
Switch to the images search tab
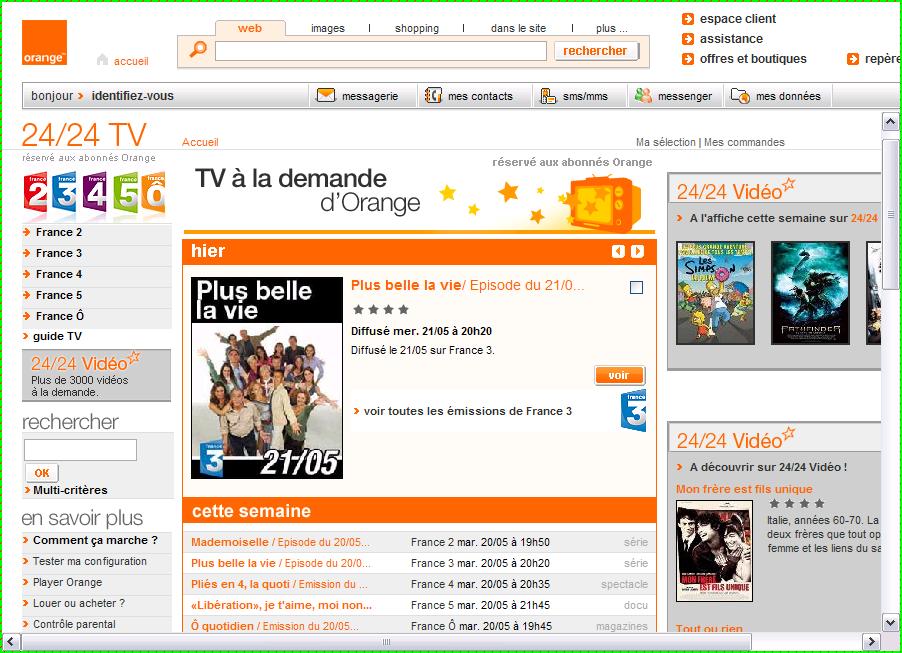point(328,28)
